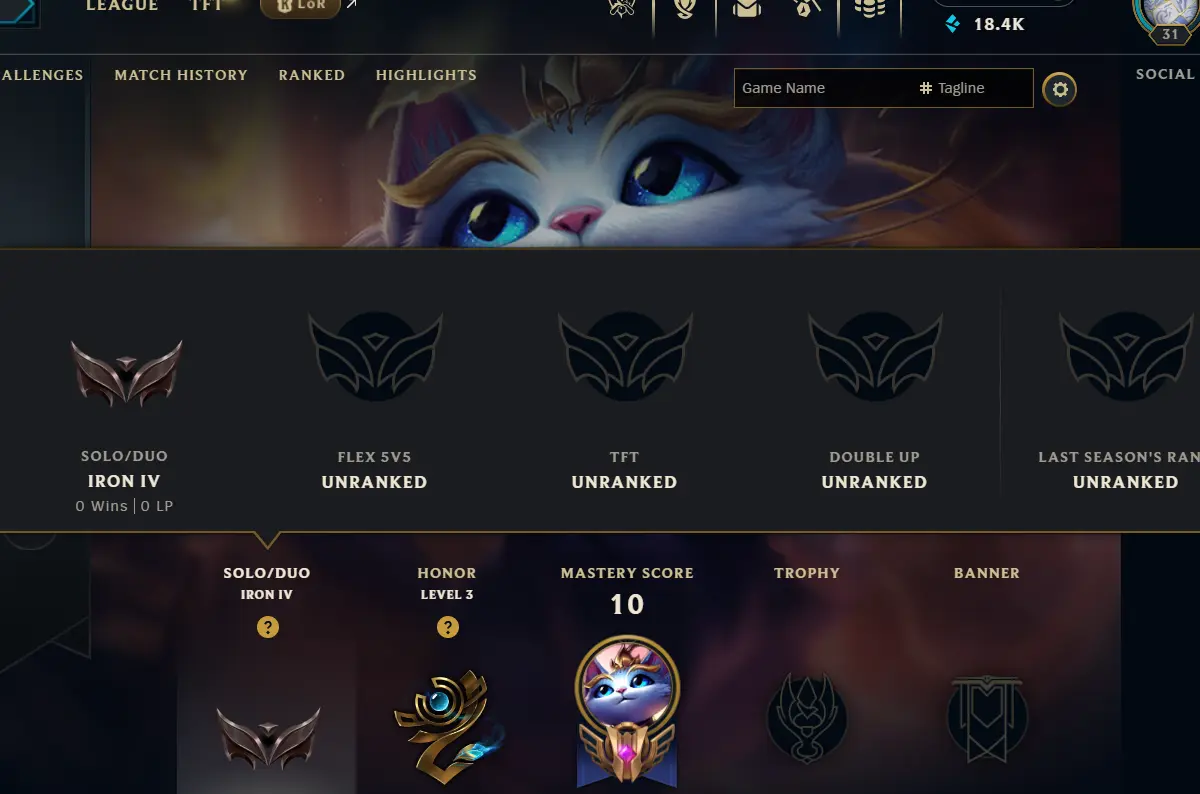Screen dimensions: 1200x794
Task: Click the Solo/Duo rank help question mark
Action: coord(267,627)
